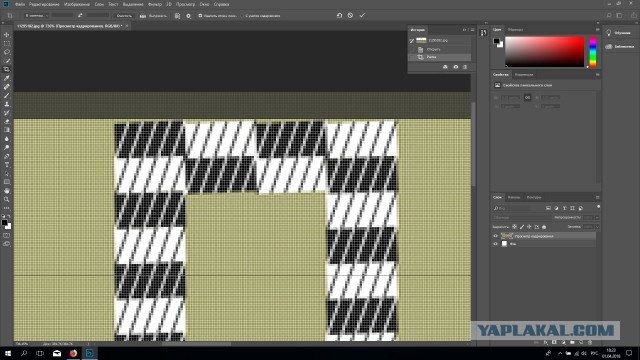Select the Hand tool

7,191
